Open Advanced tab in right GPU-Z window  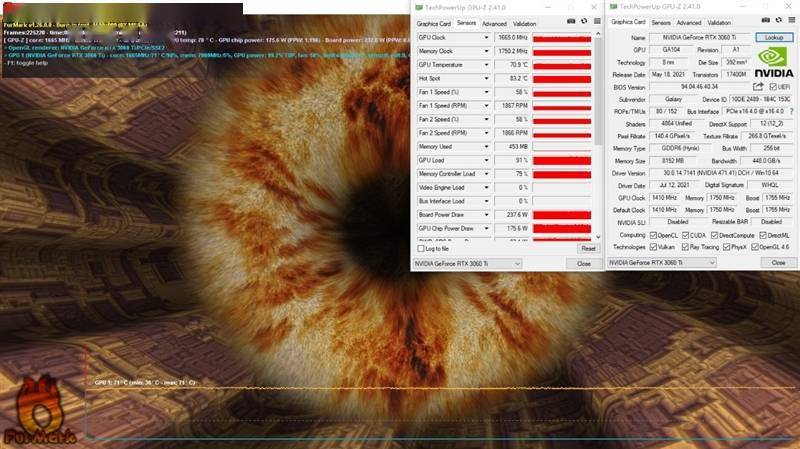(689, 22)
